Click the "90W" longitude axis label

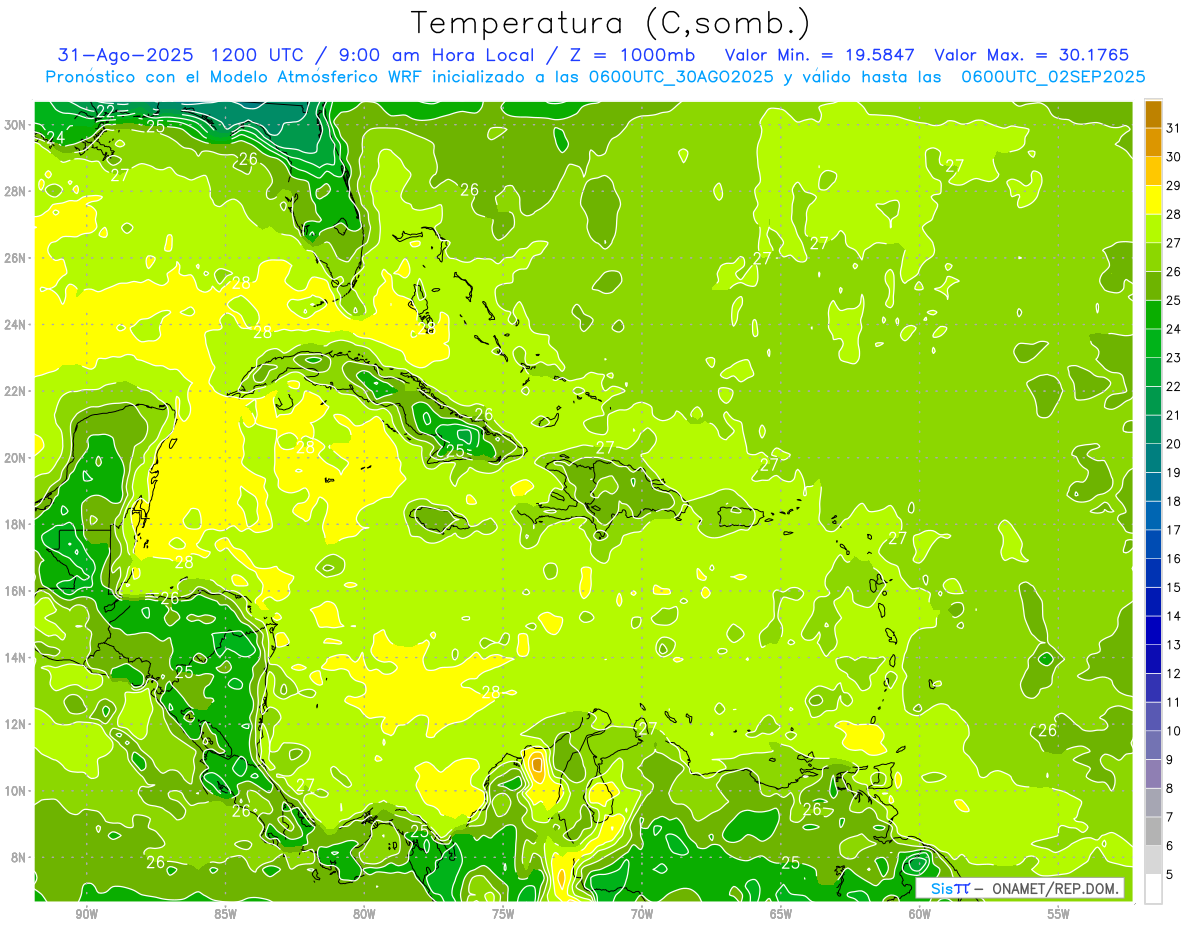click(x=86, y=914)
